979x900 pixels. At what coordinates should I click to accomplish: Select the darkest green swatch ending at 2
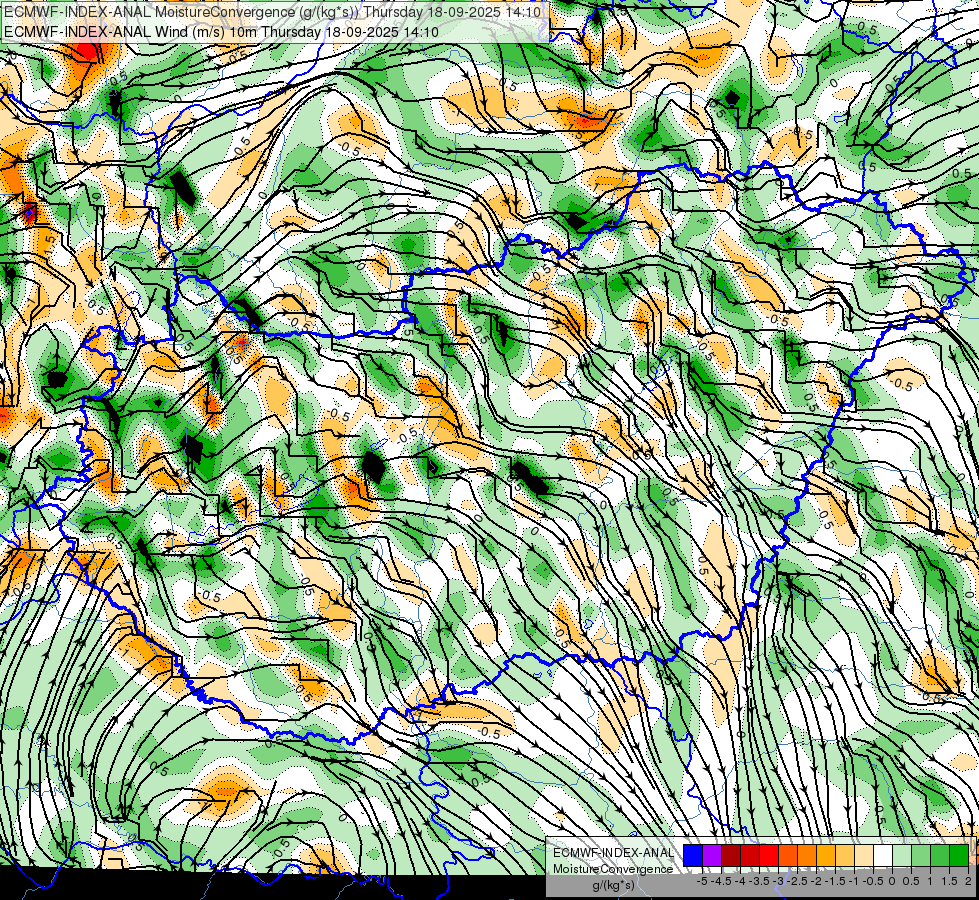tap(959, 855)
